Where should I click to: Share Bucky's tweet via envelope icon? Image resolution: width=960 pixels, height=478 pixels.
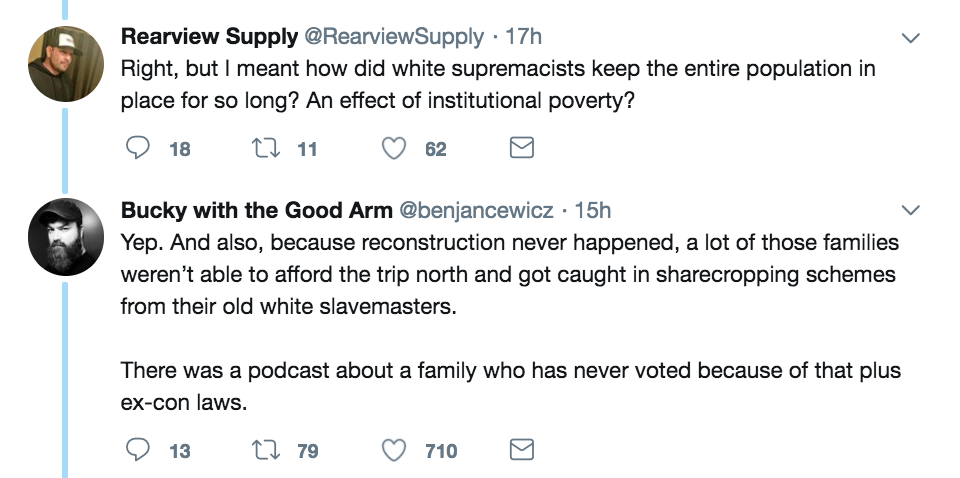click(x=522, y=451)
